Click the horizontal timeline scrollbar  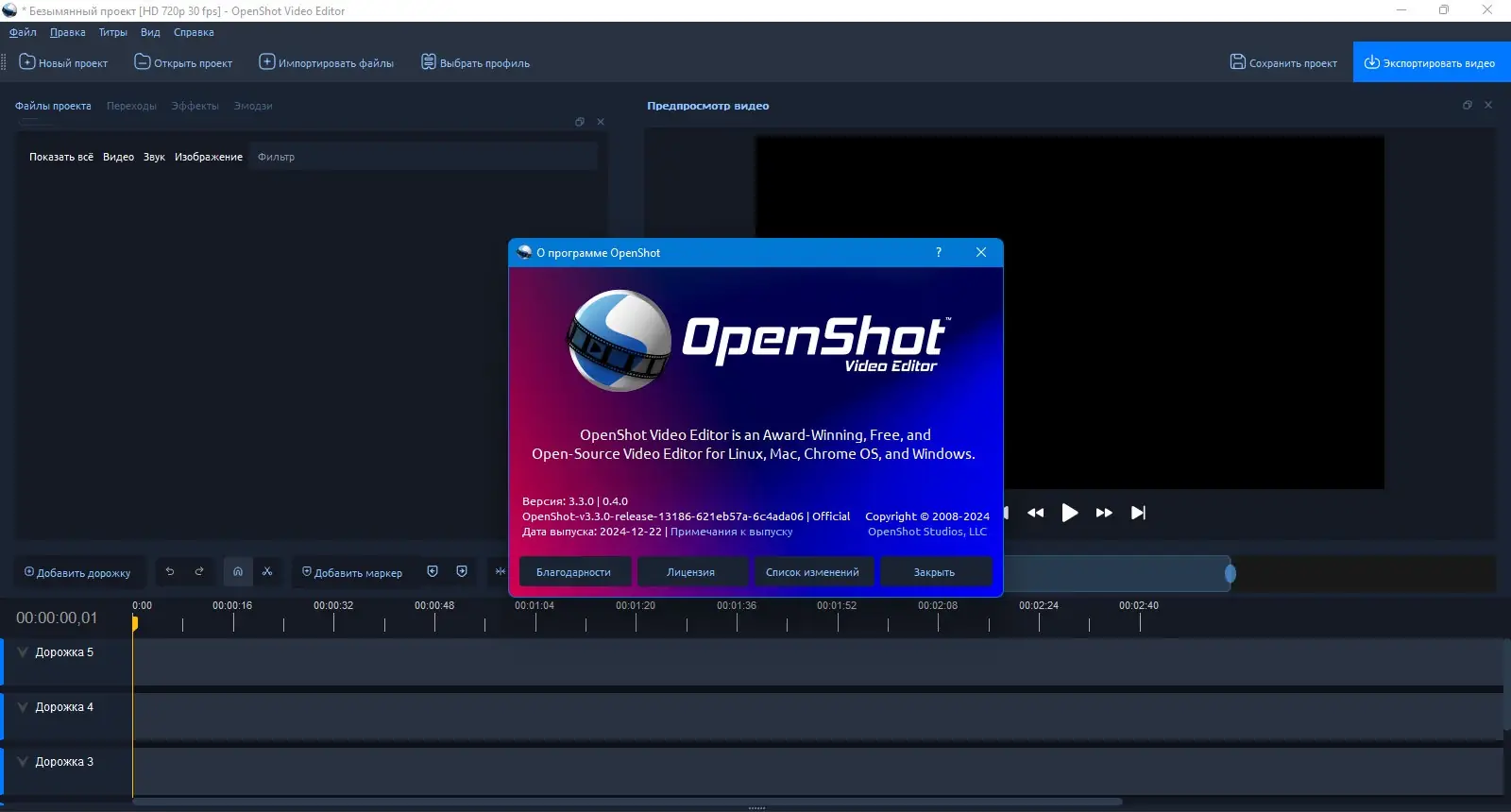628,802
